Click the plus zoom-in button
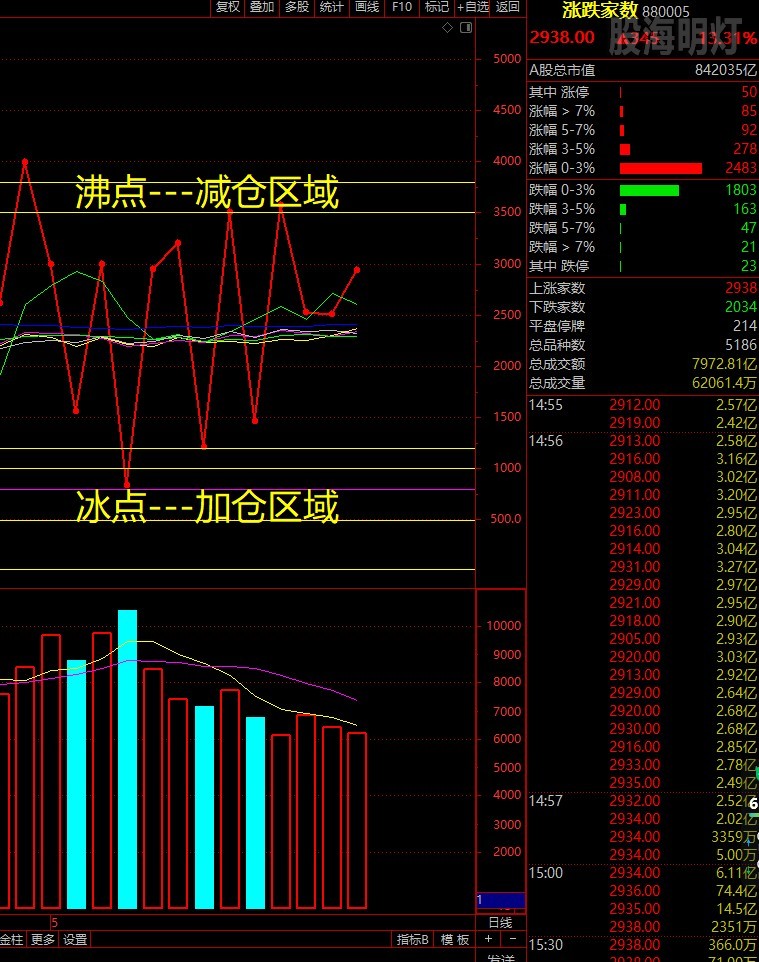The image size is (759, 962). pyautogui.click(x=488, y=940)
